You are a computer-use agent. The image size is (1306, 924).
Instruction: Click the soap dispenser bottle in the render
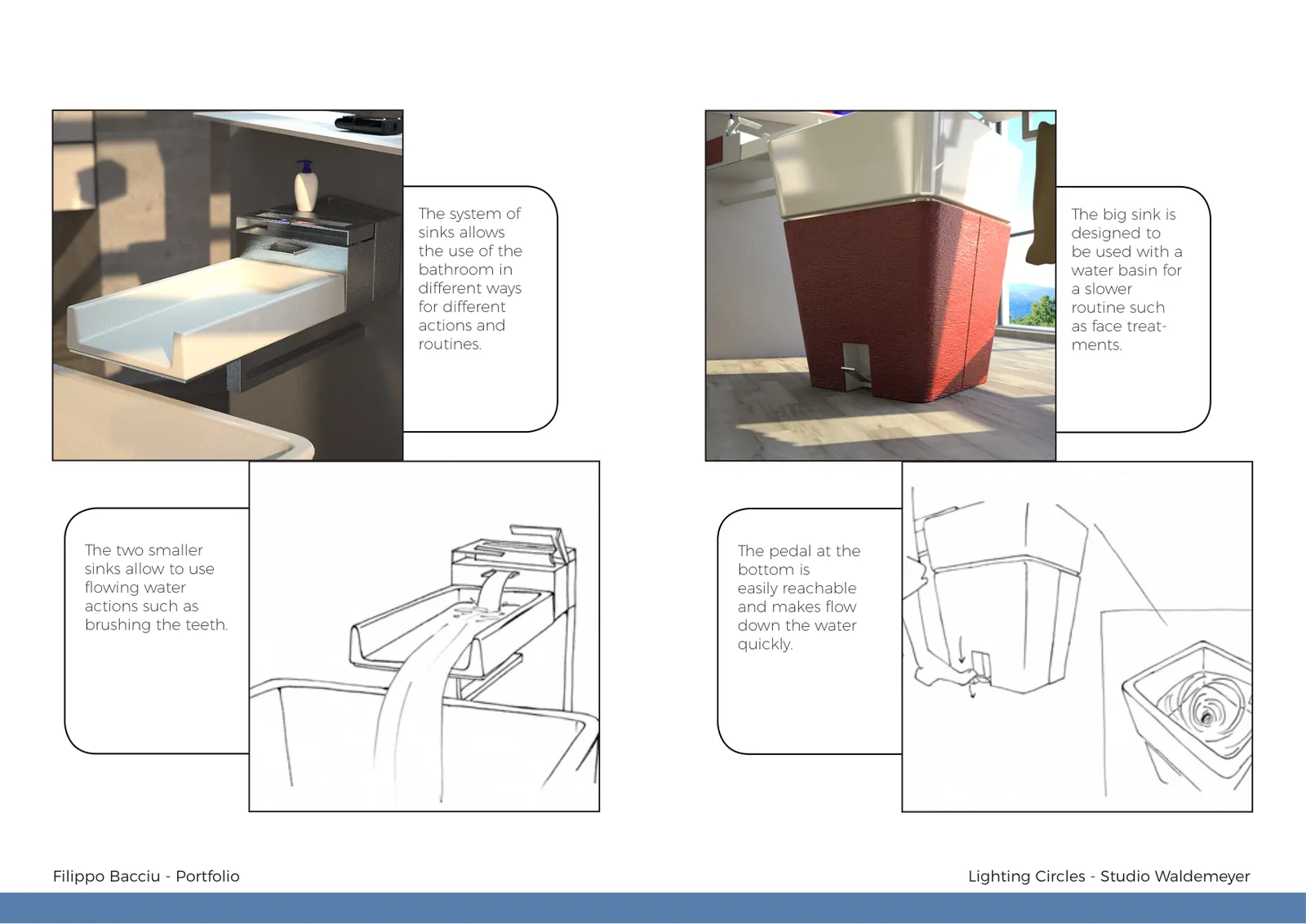tap(305, 186)
